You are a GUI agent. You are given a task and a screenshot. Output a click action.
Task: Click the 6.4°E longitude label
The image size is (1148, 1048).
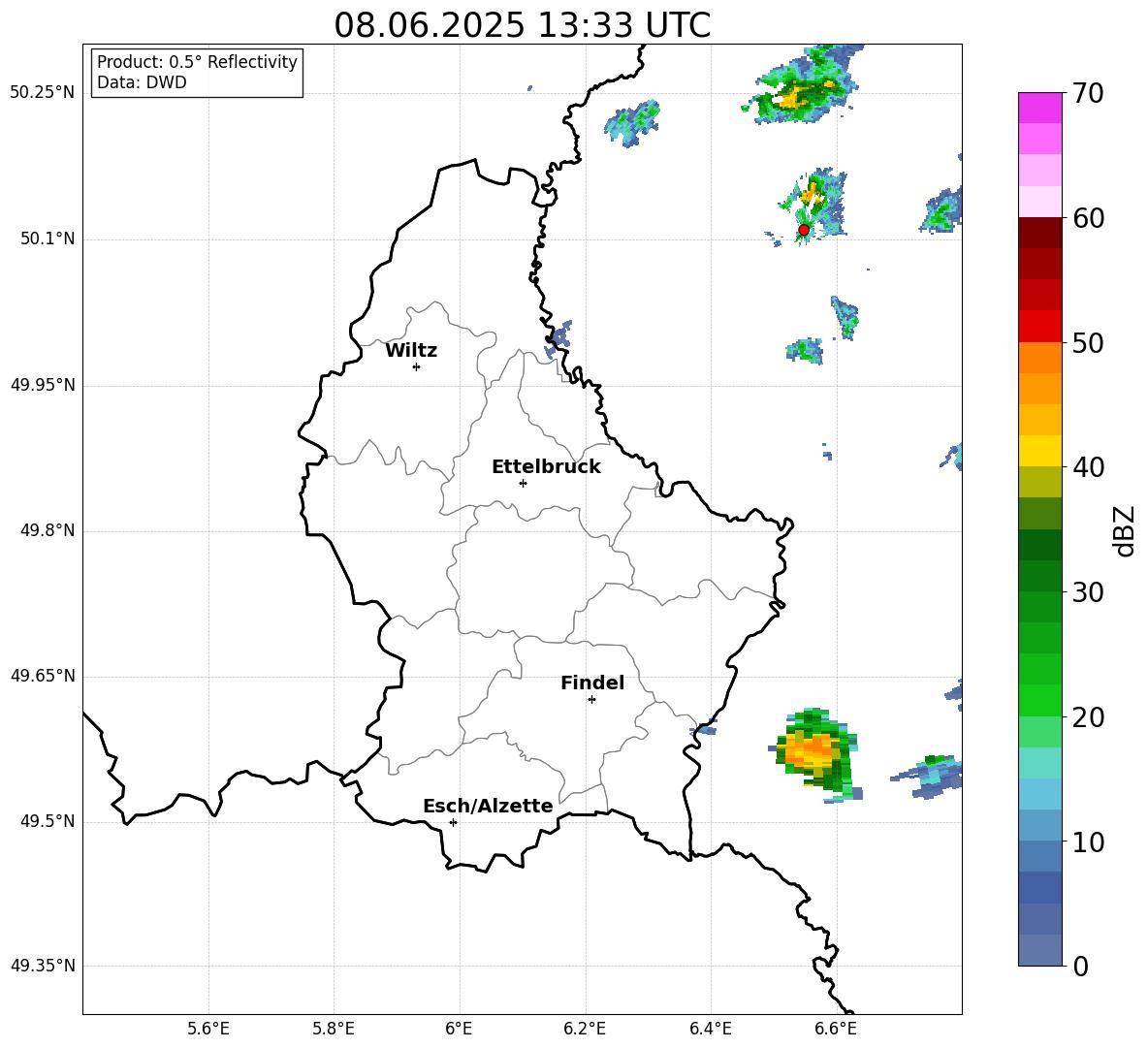710,1029
